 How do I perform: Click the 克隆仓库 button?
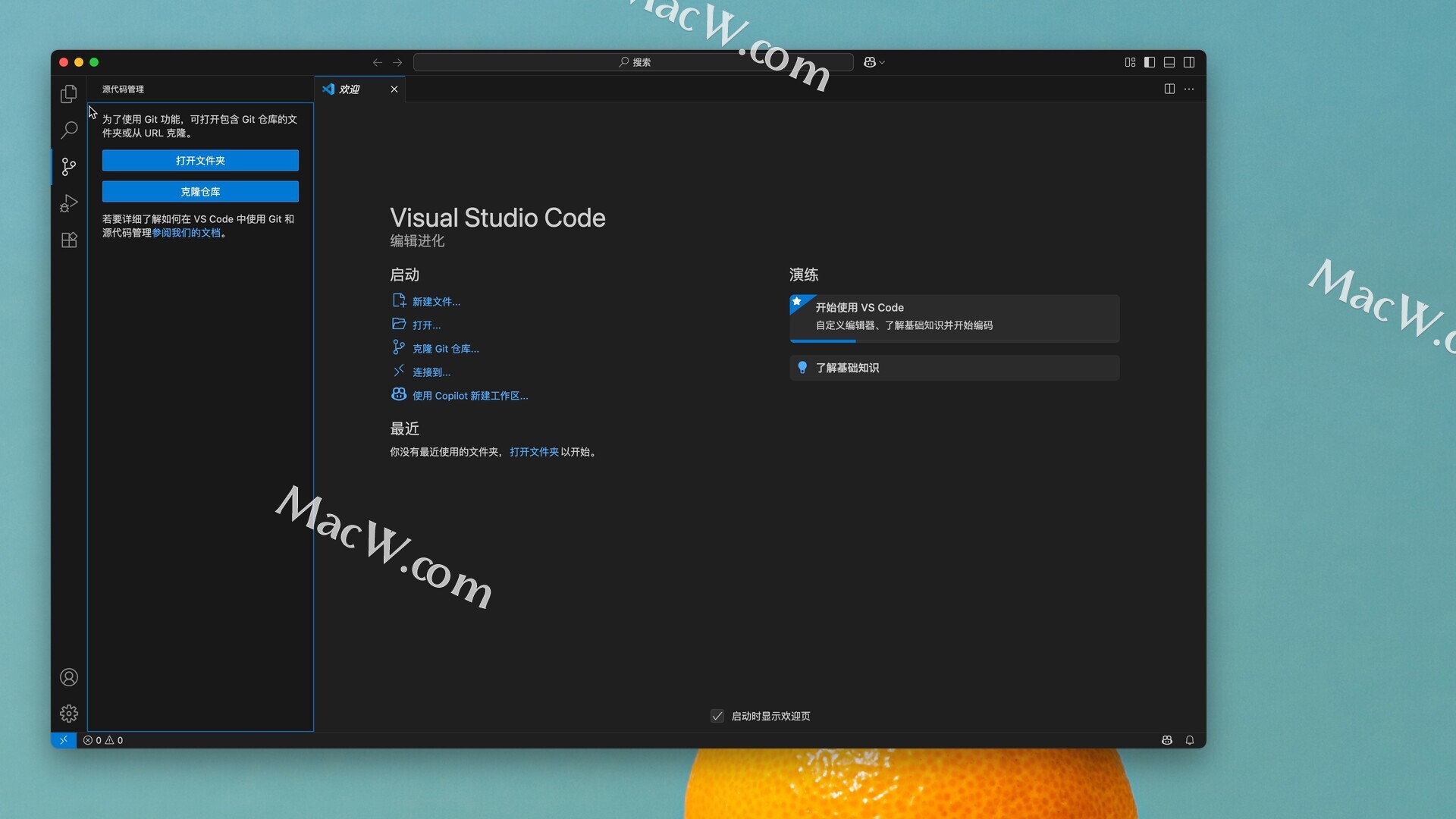200,191
